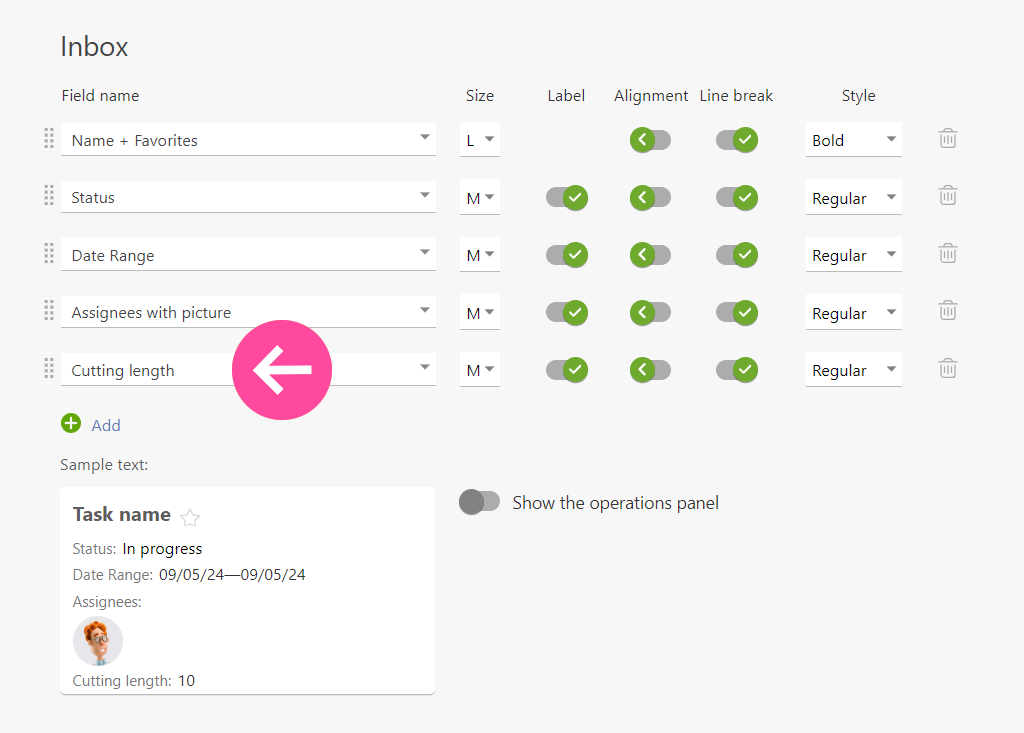Open Size M dropdown for Date Range
The height and width of the screenshot is (733, 1024).
pos(480,254)
